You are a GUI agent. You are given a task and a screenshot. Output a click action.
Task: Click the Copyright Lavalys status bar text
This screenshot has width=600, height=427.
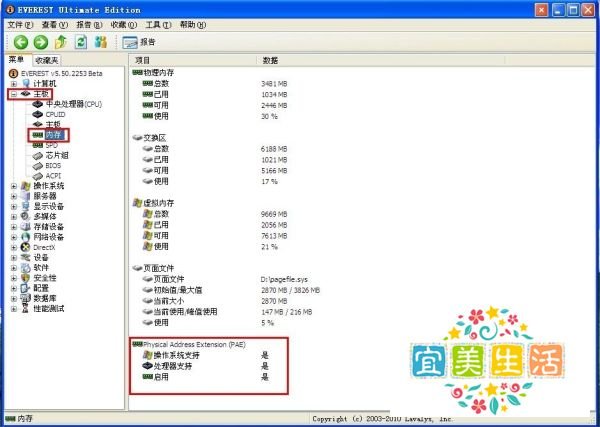[x=382, y=419]
